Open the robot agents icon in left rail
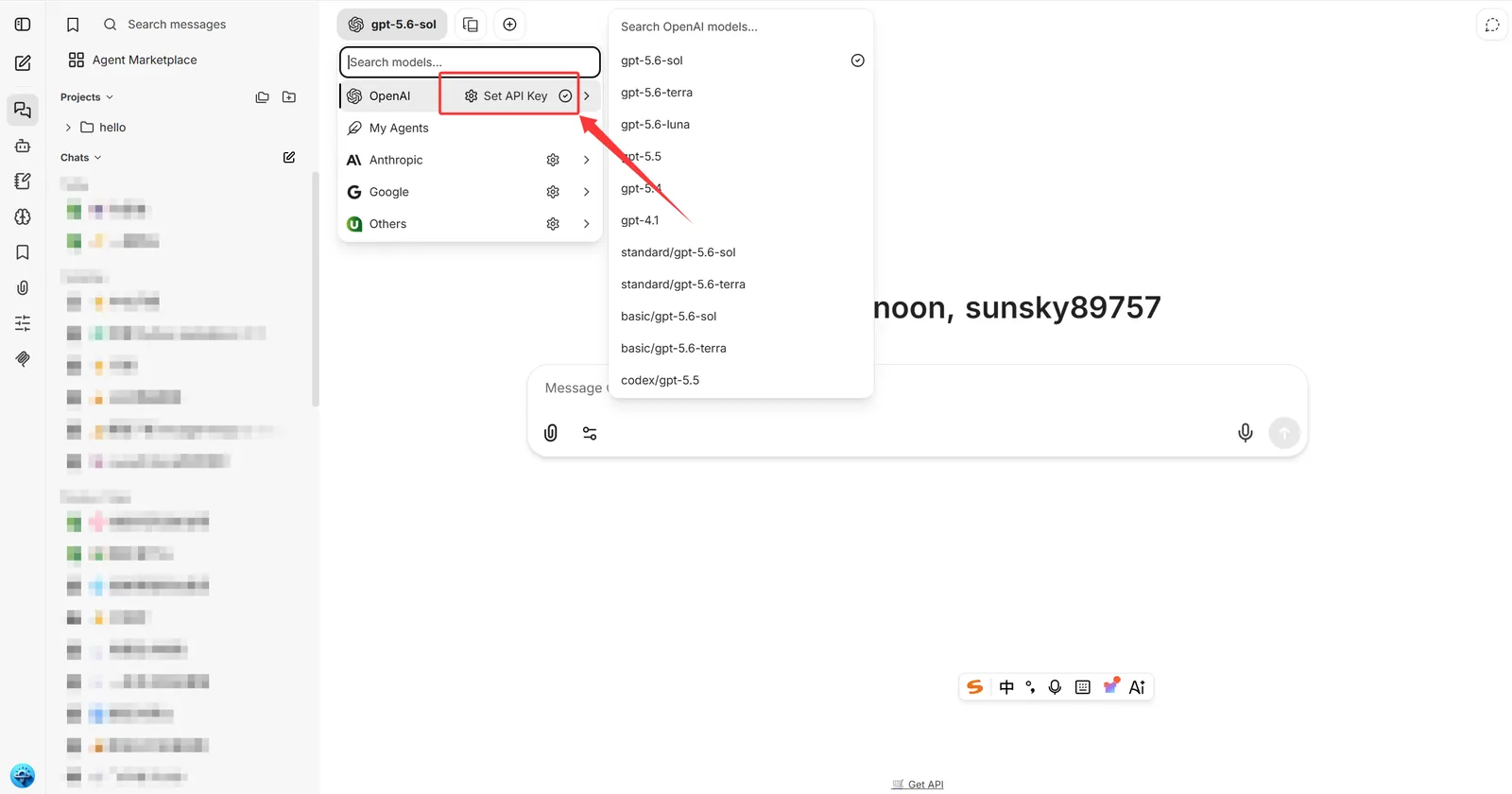The image size is (1512, 794). coord(23,147)
